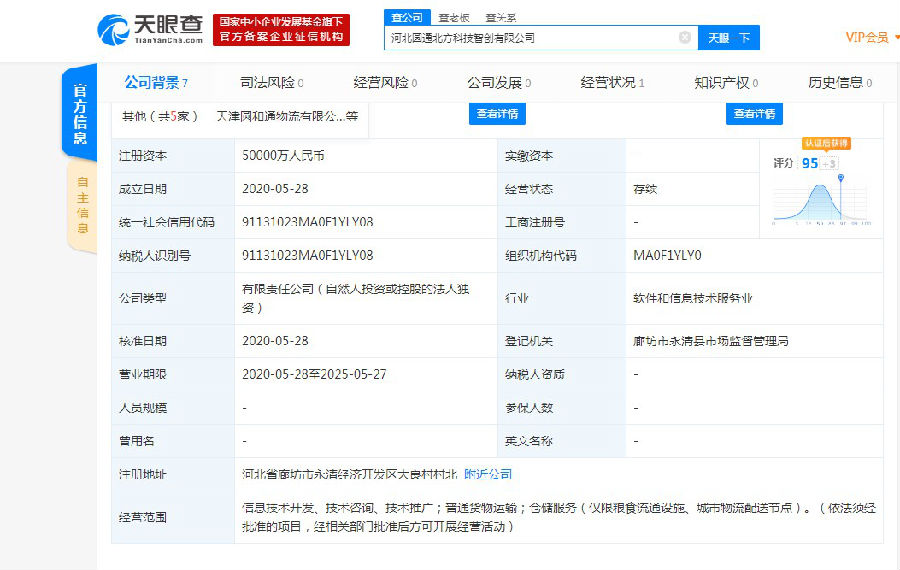Select industry 软件和信息技术服务业
900x570 pixels.
(692, 298)
